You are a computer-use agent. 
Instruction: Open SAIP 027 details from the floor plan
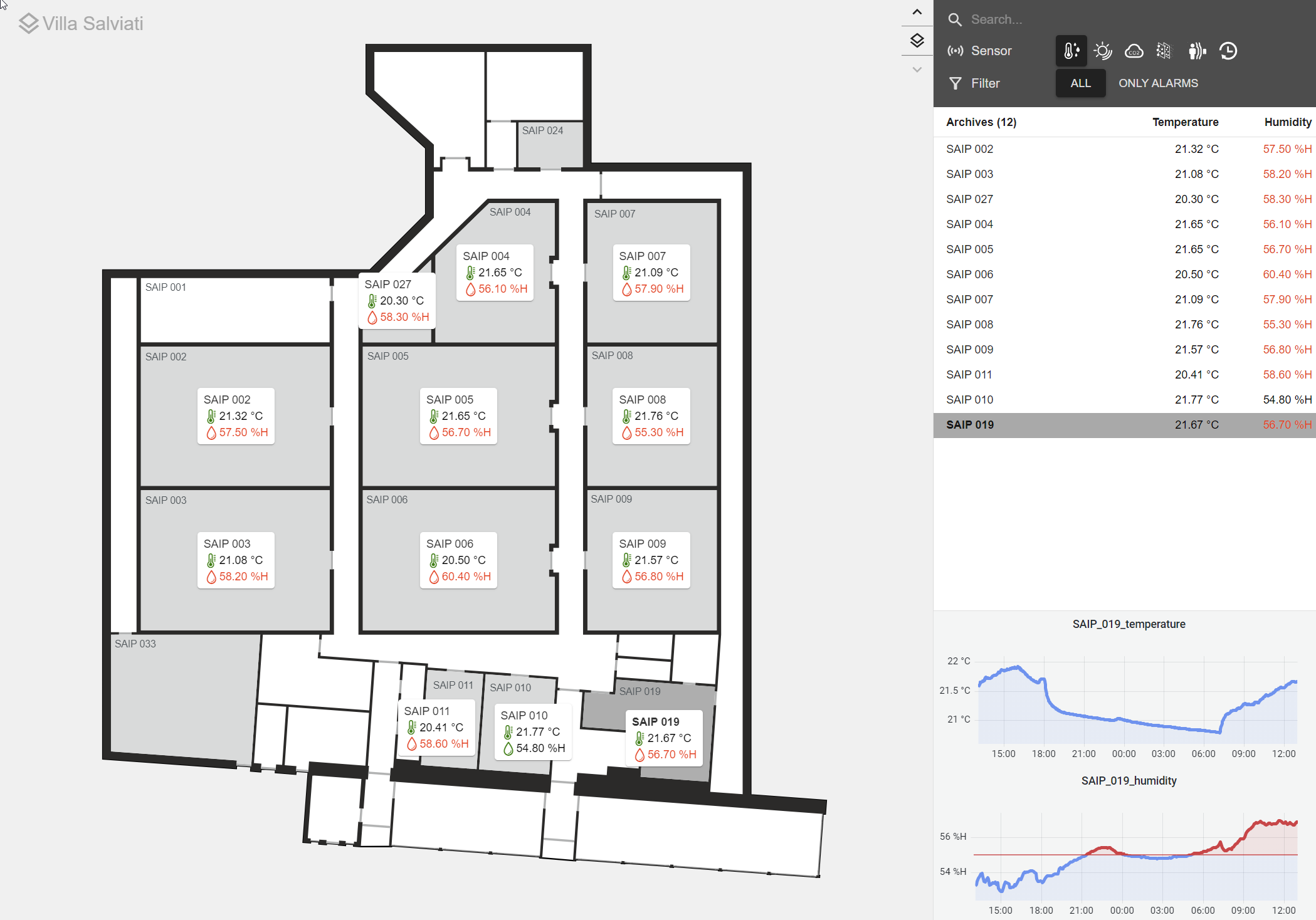(396, 301)
